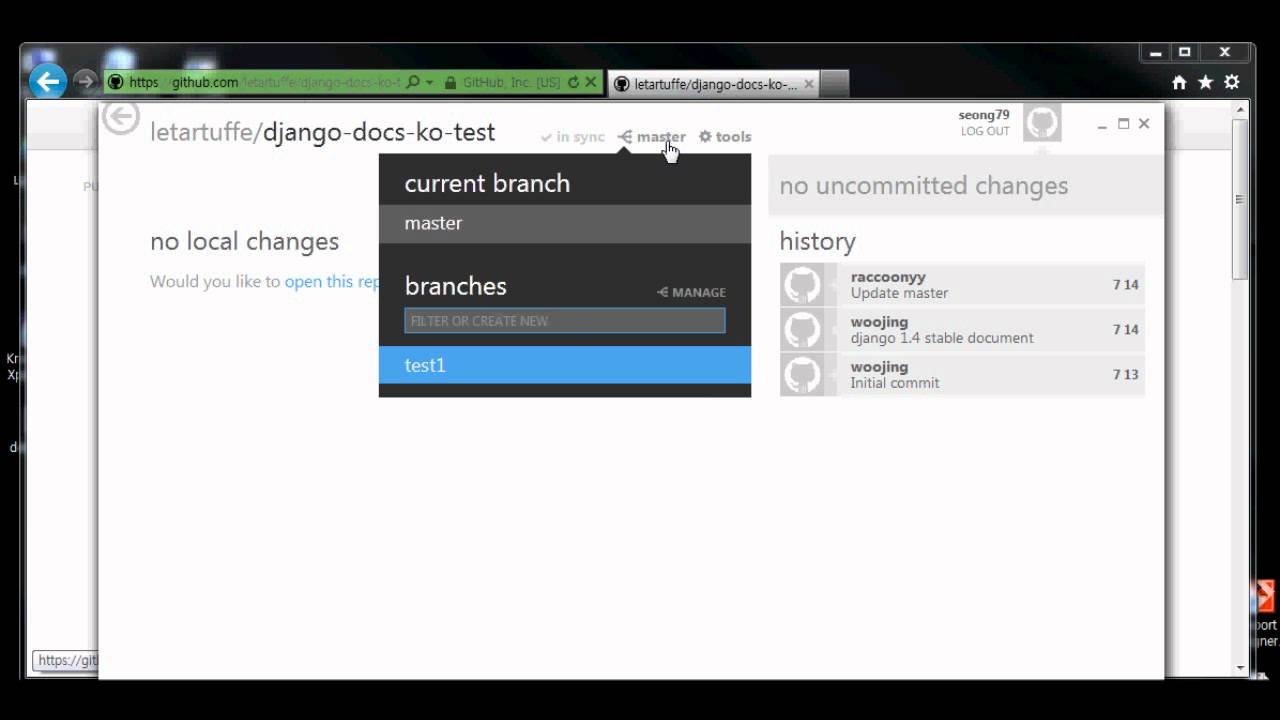Click the browser back button

click(x=47, y=81)
